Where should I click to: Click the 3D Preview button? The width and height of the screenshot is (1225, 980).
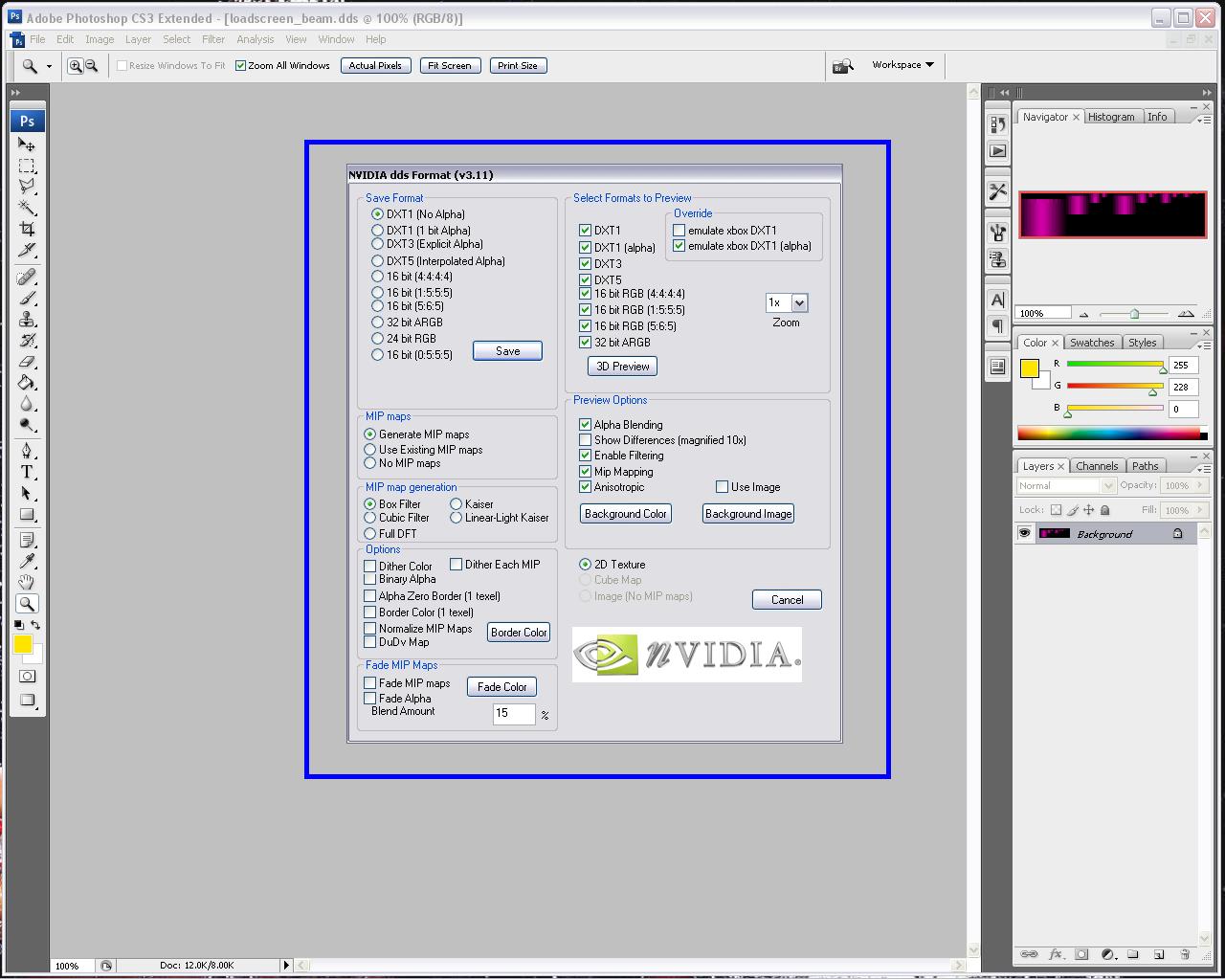pos(622,367)
